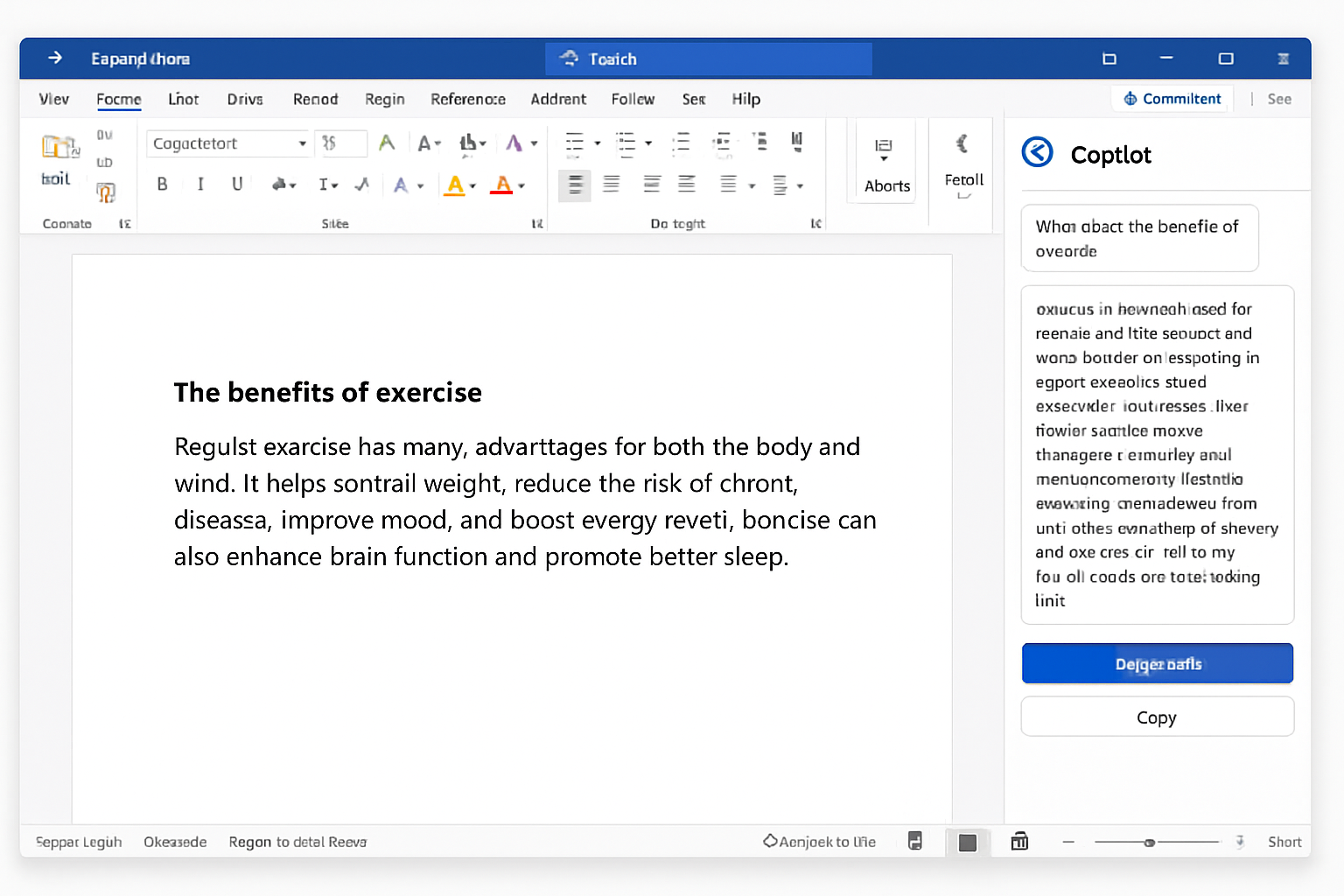Open the red font color dropdown arrow
The height and width of the screenshot is (896, 1344).
click(521, 185)
